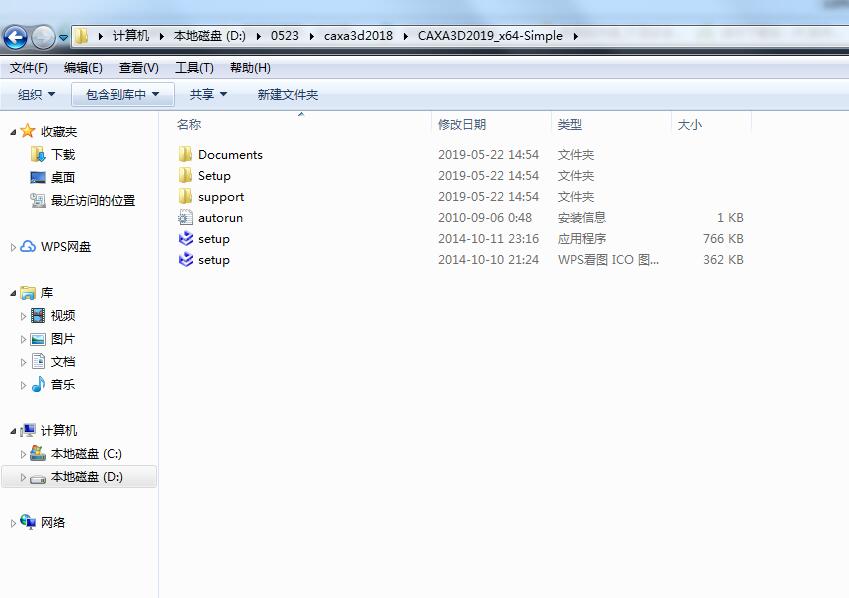Select the 网络 network icon

point(28,522)
